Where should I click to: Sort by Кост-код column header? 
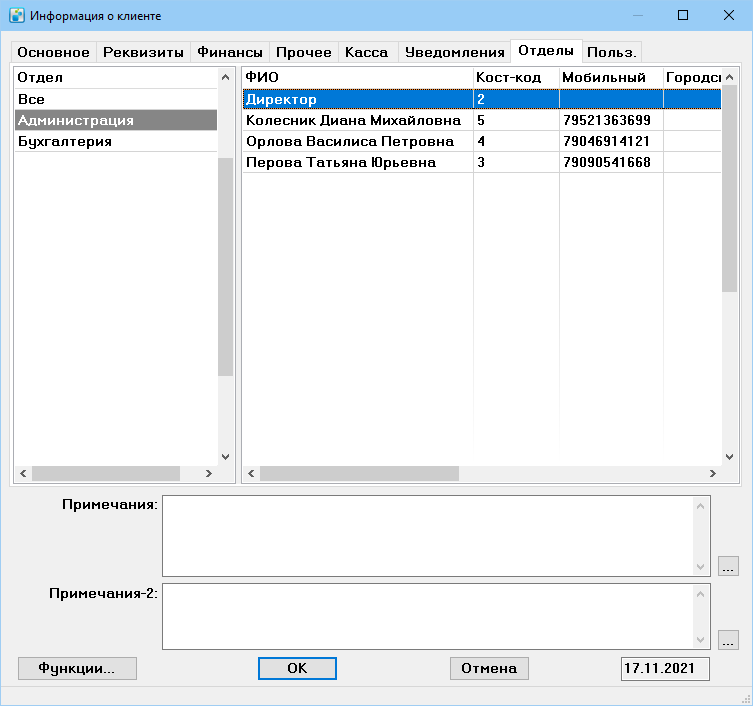click(516, 77)
